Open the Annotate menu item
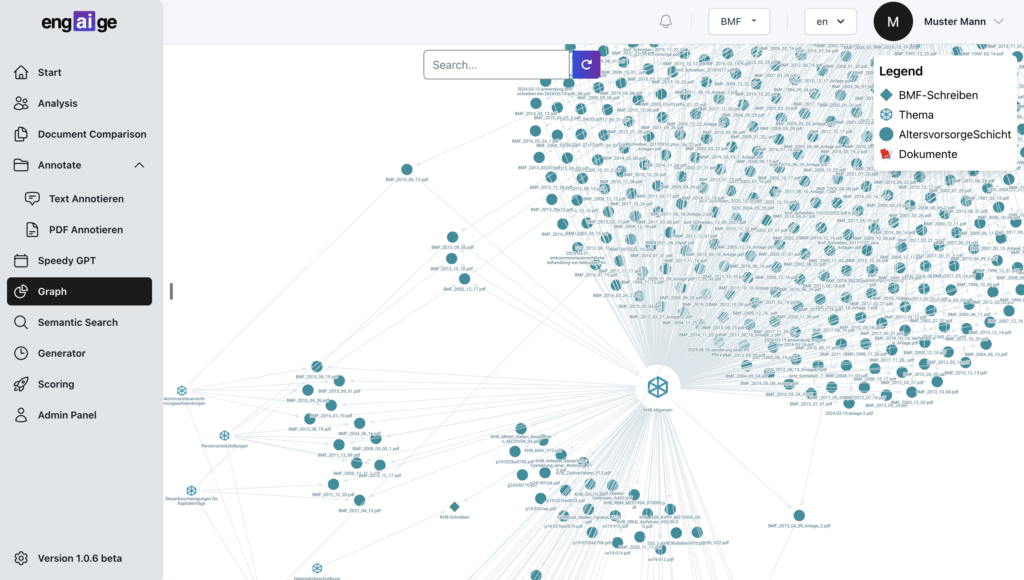This screenshot has width=1024, height=580. [80, 165]
